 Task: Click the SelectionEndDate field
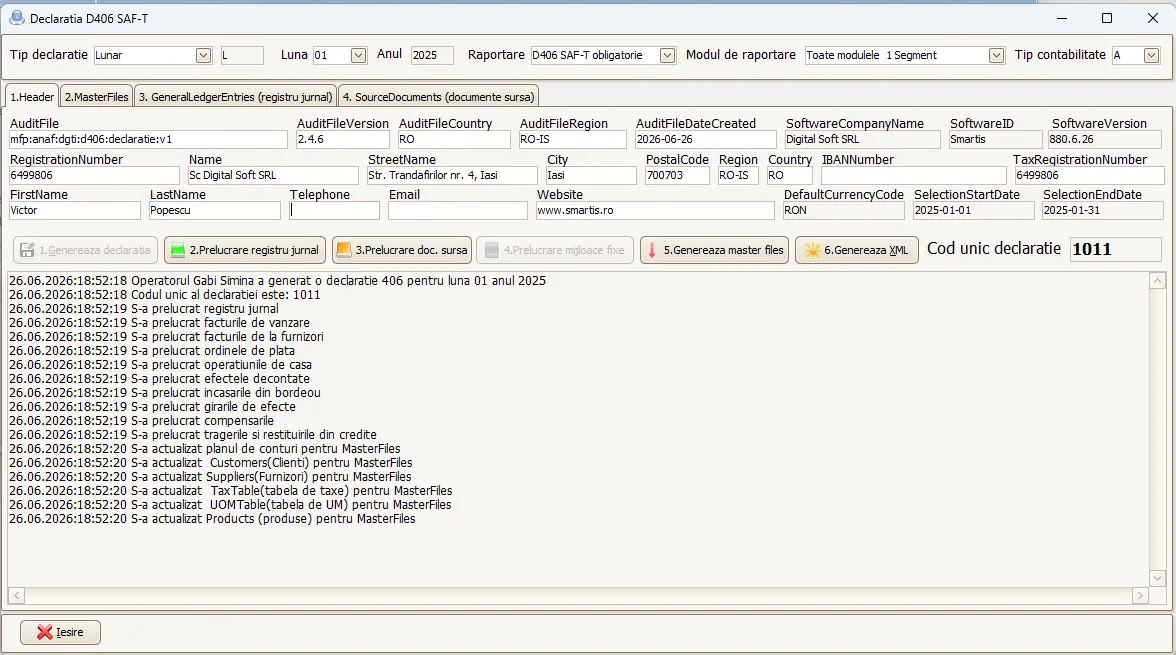1102,211
